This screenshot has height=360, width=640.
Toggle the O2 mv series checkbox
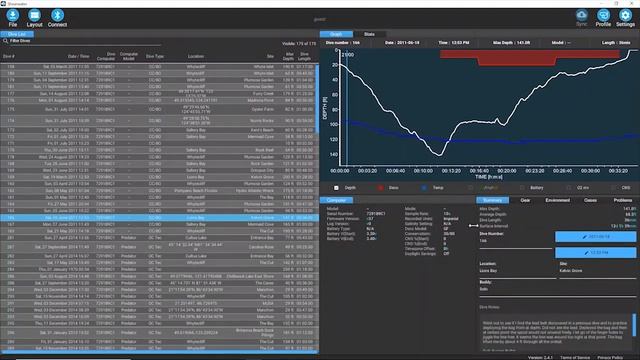pyautogui.click(x=569, y=188)
